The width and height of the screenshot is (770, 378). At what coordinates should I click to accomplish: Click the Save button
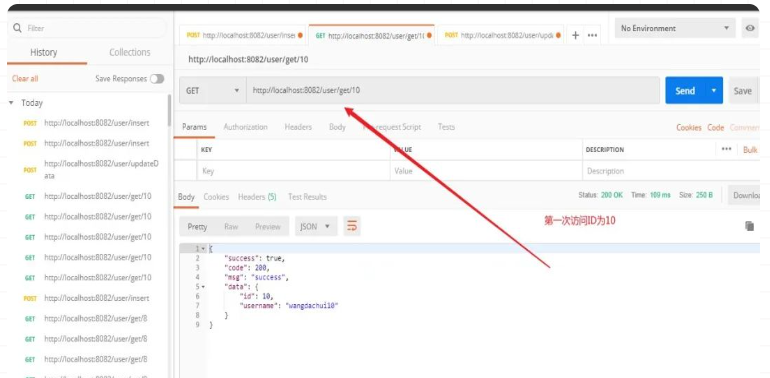743,90
